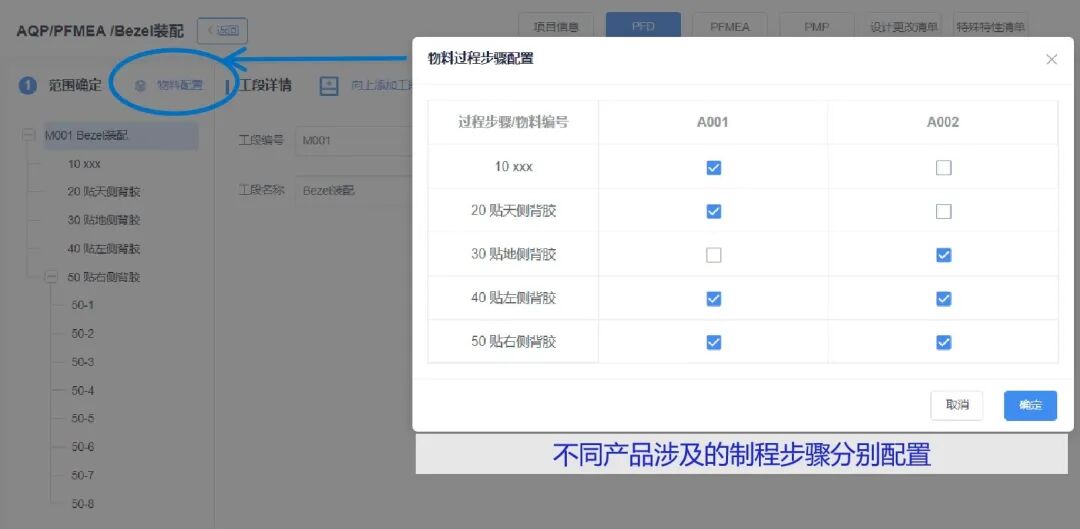1080x529 pixels.
Task: Click the 20 贴天侧背胶 row label in table
Action: (x=513, y=211)
